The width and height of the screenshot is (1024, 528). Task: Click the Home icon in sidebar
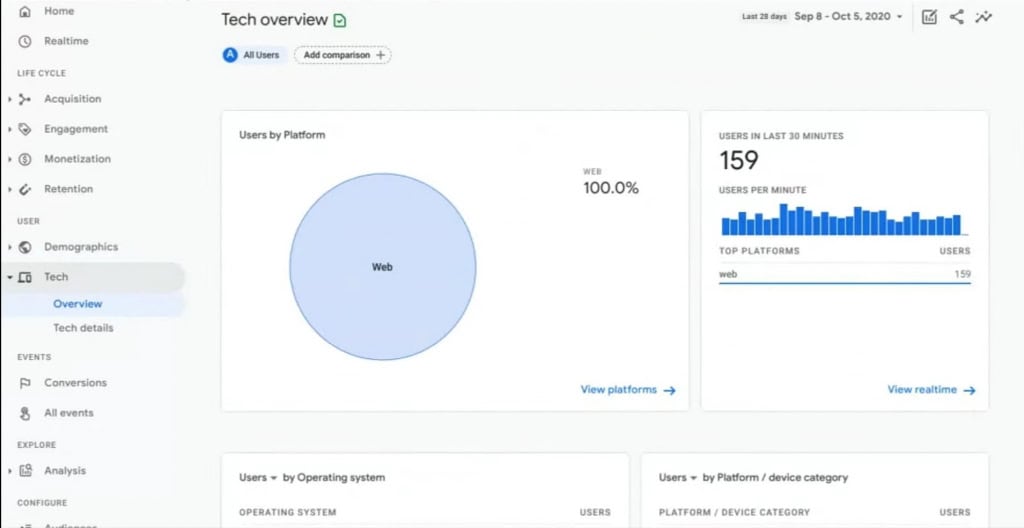pos(25,11)
